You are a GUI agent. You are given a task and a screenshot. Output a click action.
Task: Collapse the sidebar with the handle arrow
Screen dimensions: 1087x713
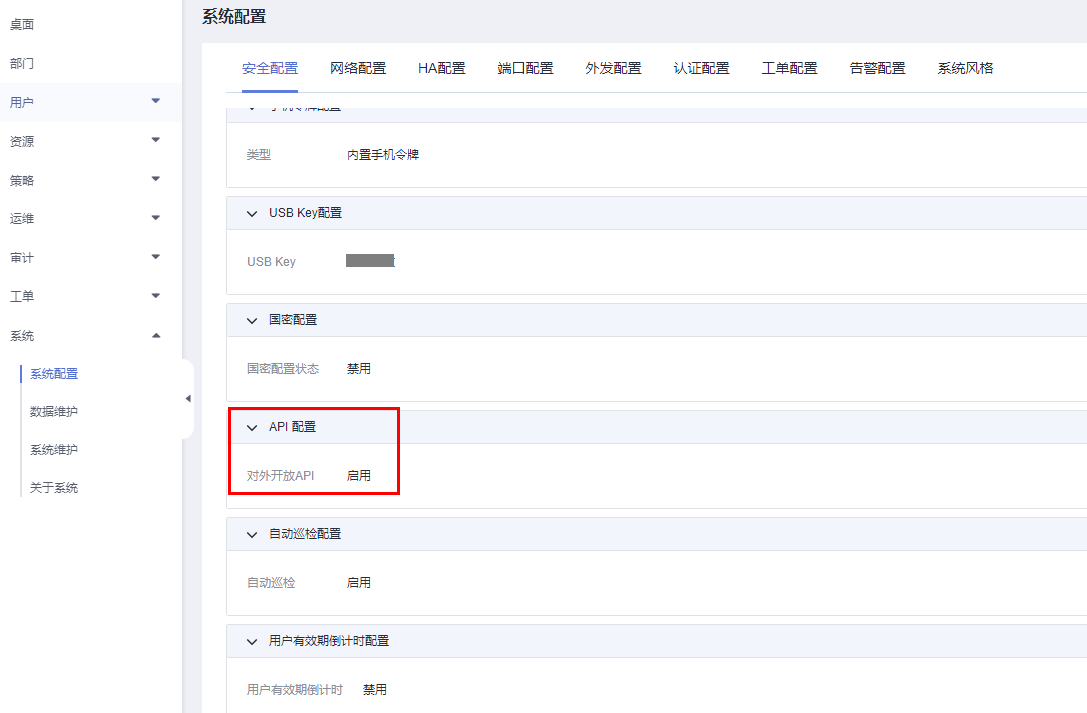tap(188, 399)
